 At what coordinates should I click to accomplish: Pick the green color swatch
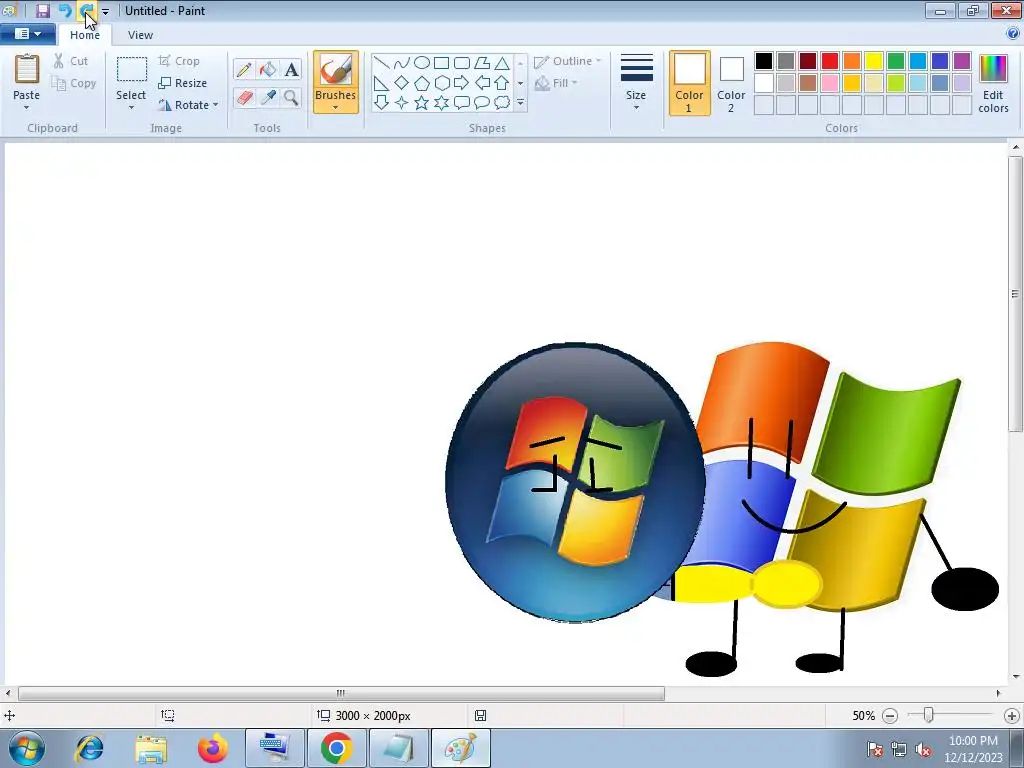(x=896, y=61)
